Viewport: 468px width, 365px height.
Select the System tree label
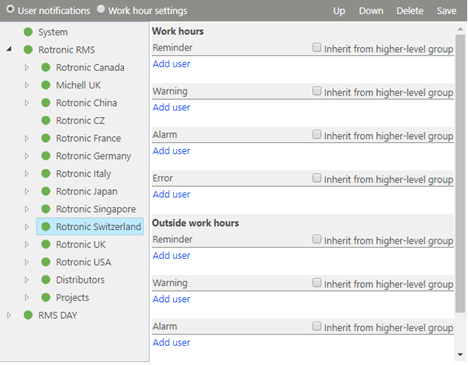53,32
